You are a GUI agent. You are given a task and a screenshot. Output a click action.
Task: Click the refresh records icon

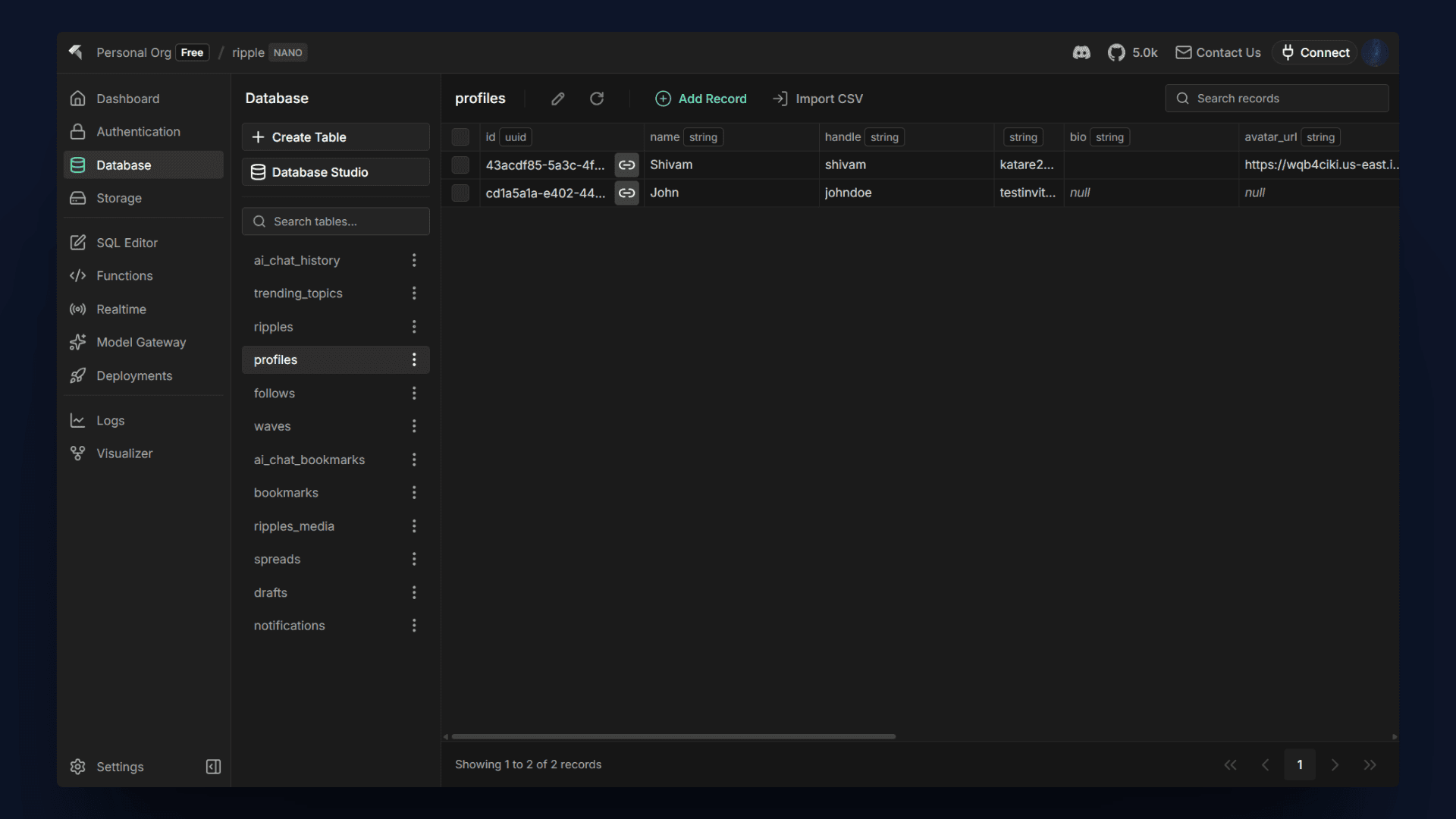(597, 99)
